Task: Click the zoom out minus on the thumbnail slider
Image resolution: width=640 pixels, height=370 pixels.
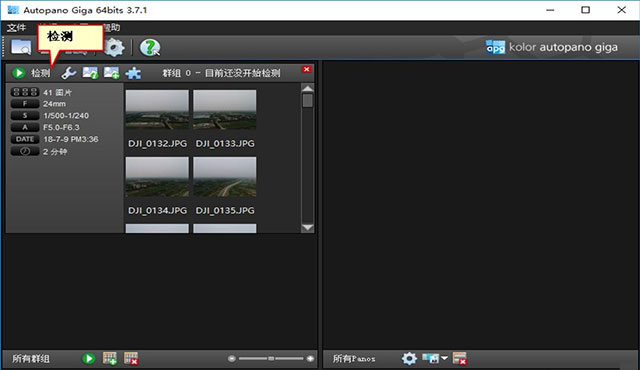Action: (232, 359)
